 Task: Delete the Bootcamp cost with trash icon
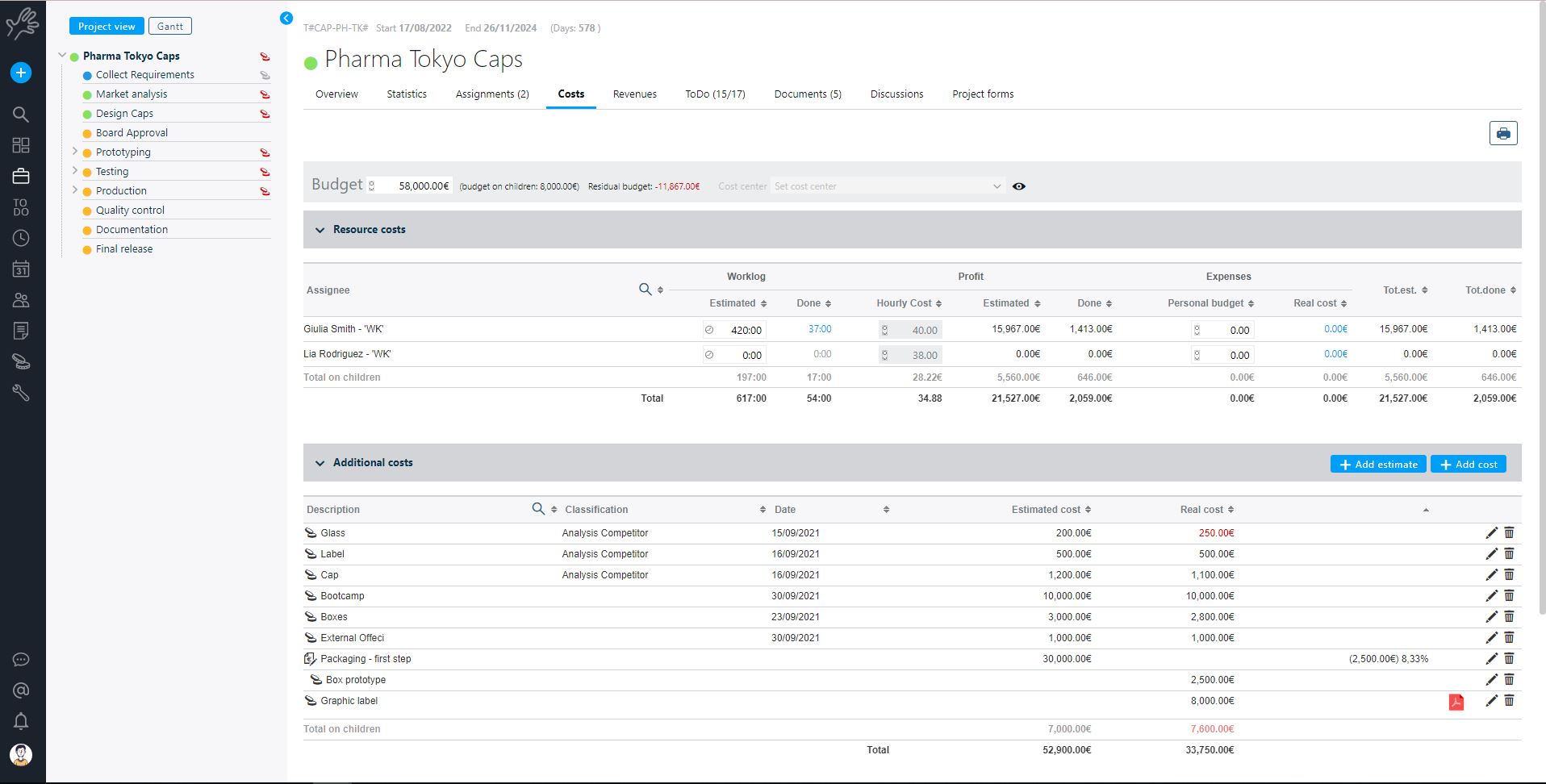point(1509,596)
